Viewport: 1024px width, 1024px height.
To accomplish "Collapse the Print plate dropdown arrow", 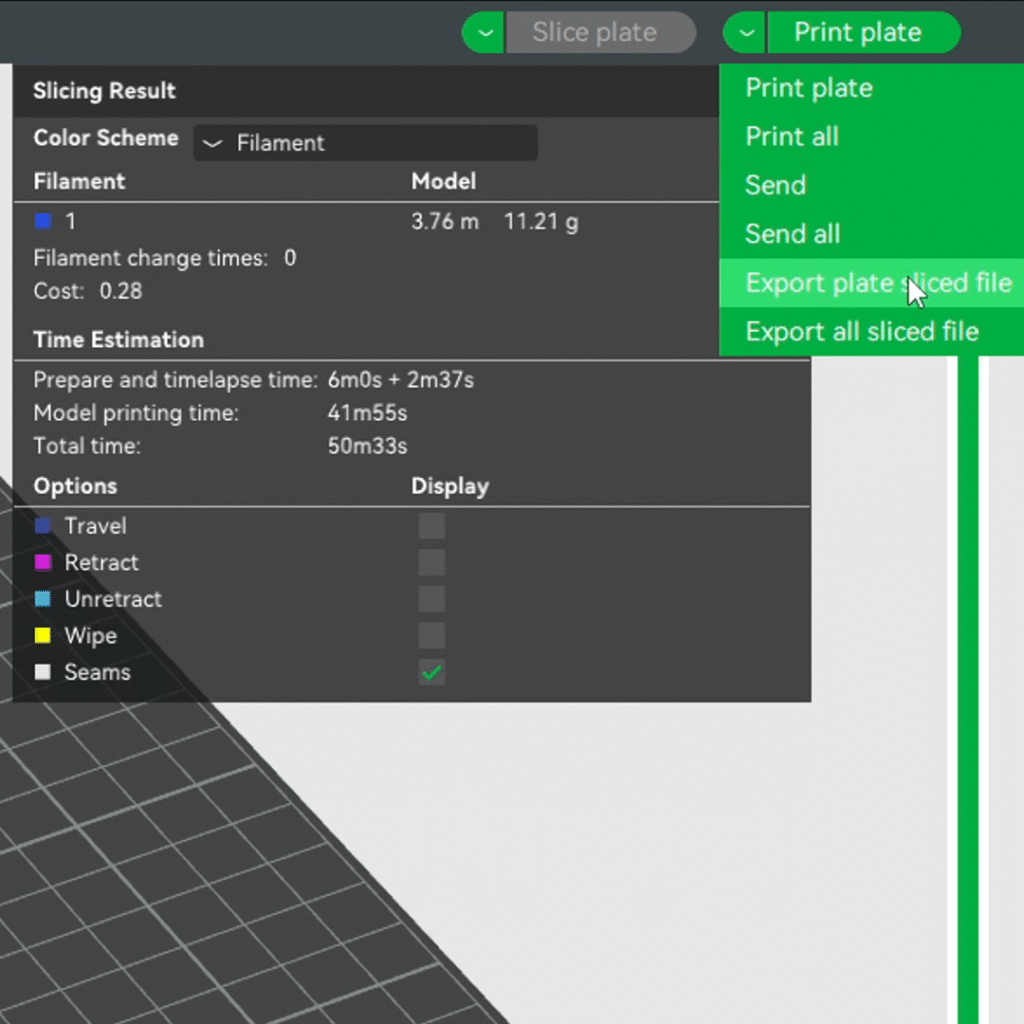I will 745,33.
